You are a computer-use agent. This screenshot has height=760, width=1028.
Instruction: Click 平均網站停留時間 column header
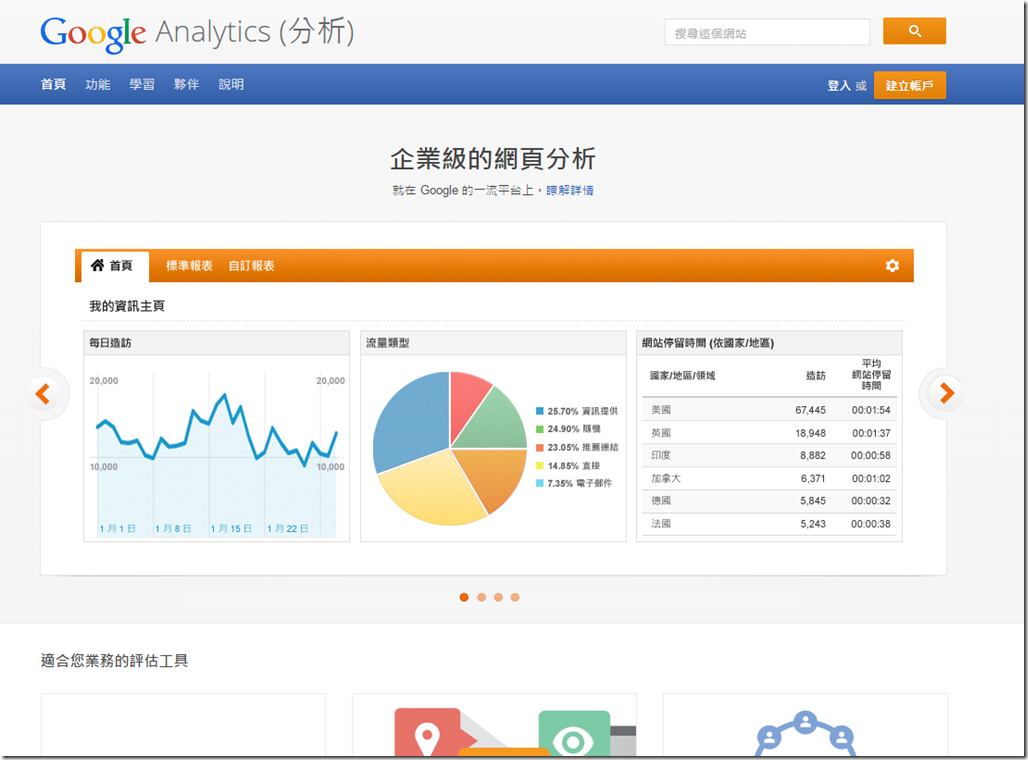(x=871, y=374)
